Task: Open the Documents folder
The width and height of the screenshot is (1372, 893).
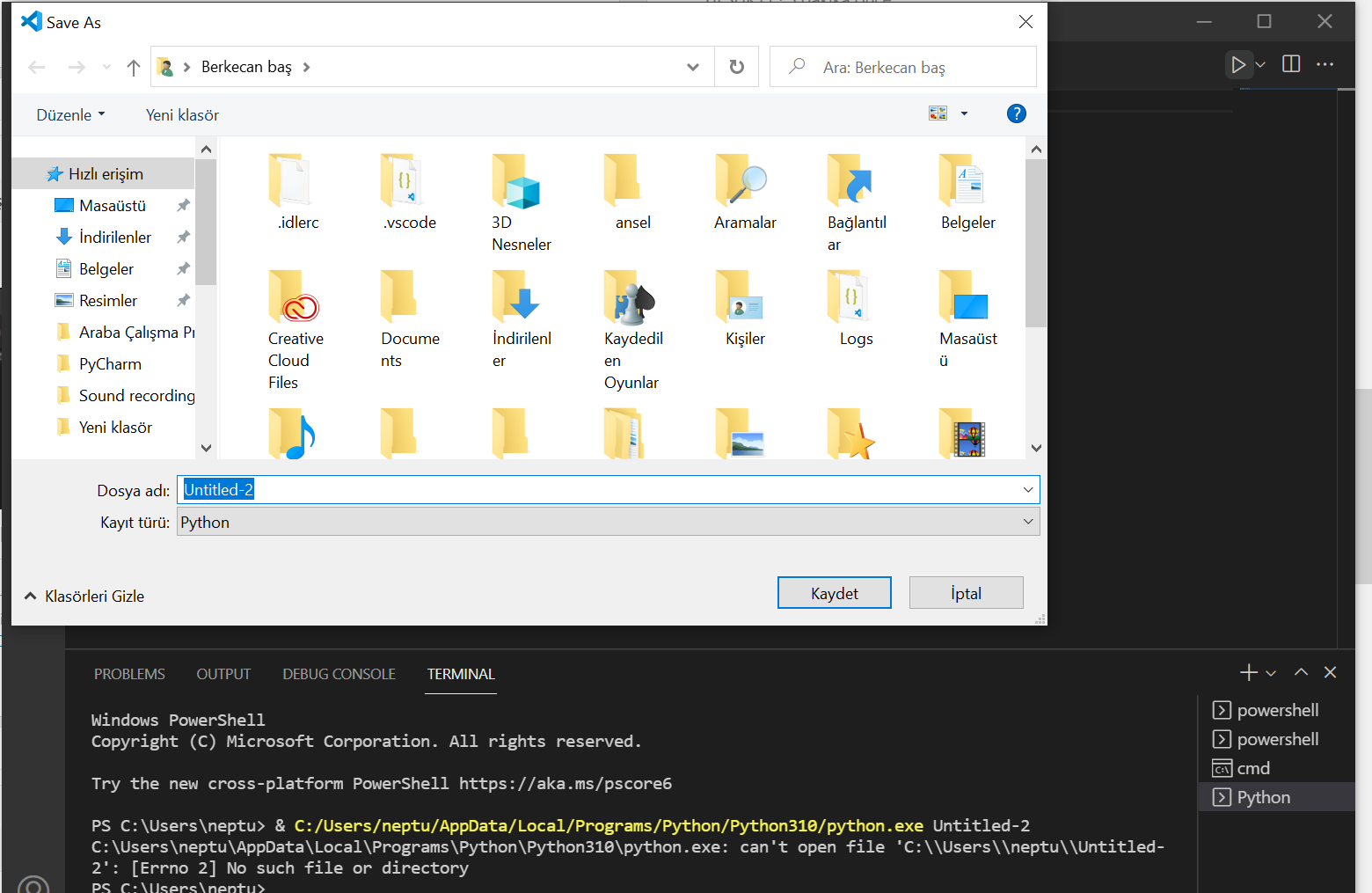Action: (x=410, y=318)
